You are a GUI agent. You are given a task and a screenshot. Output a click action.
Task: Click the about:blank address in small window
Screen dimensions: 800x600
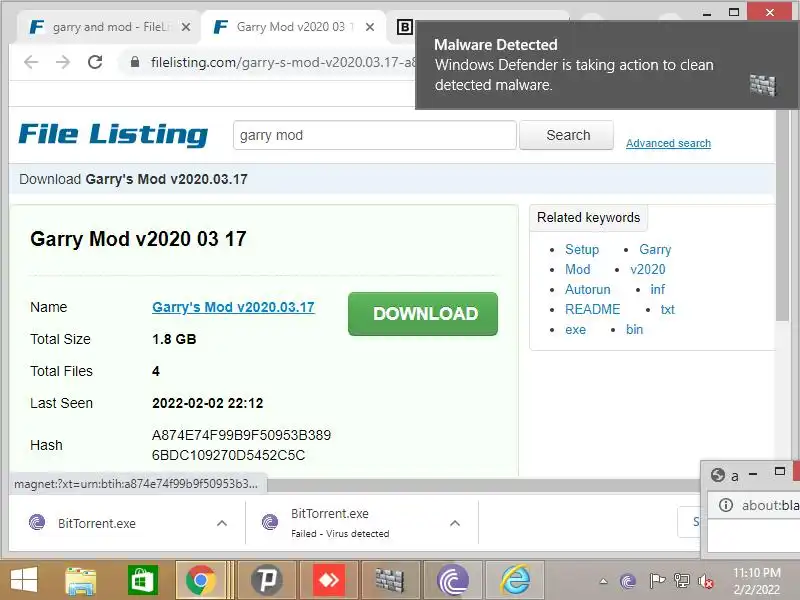(x=770, y=505)
